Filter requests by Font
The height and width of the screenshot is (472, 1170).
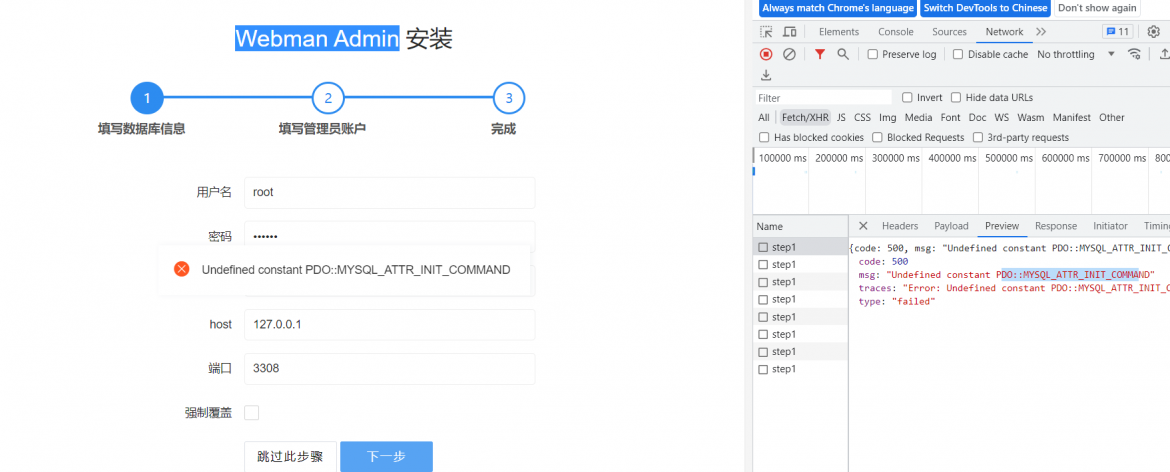951,117
